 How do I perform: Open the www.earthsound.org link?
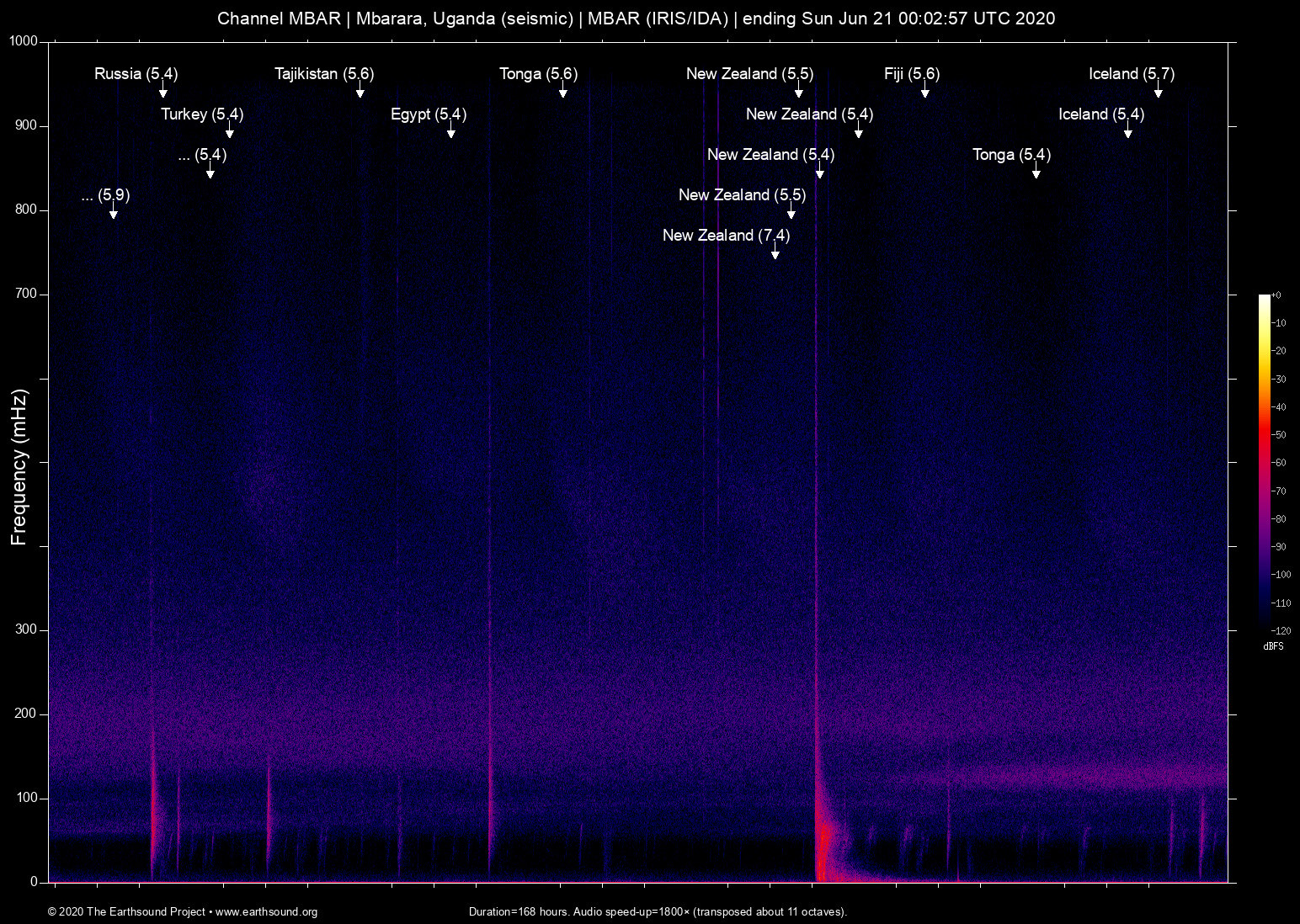(x=266, y=912)
